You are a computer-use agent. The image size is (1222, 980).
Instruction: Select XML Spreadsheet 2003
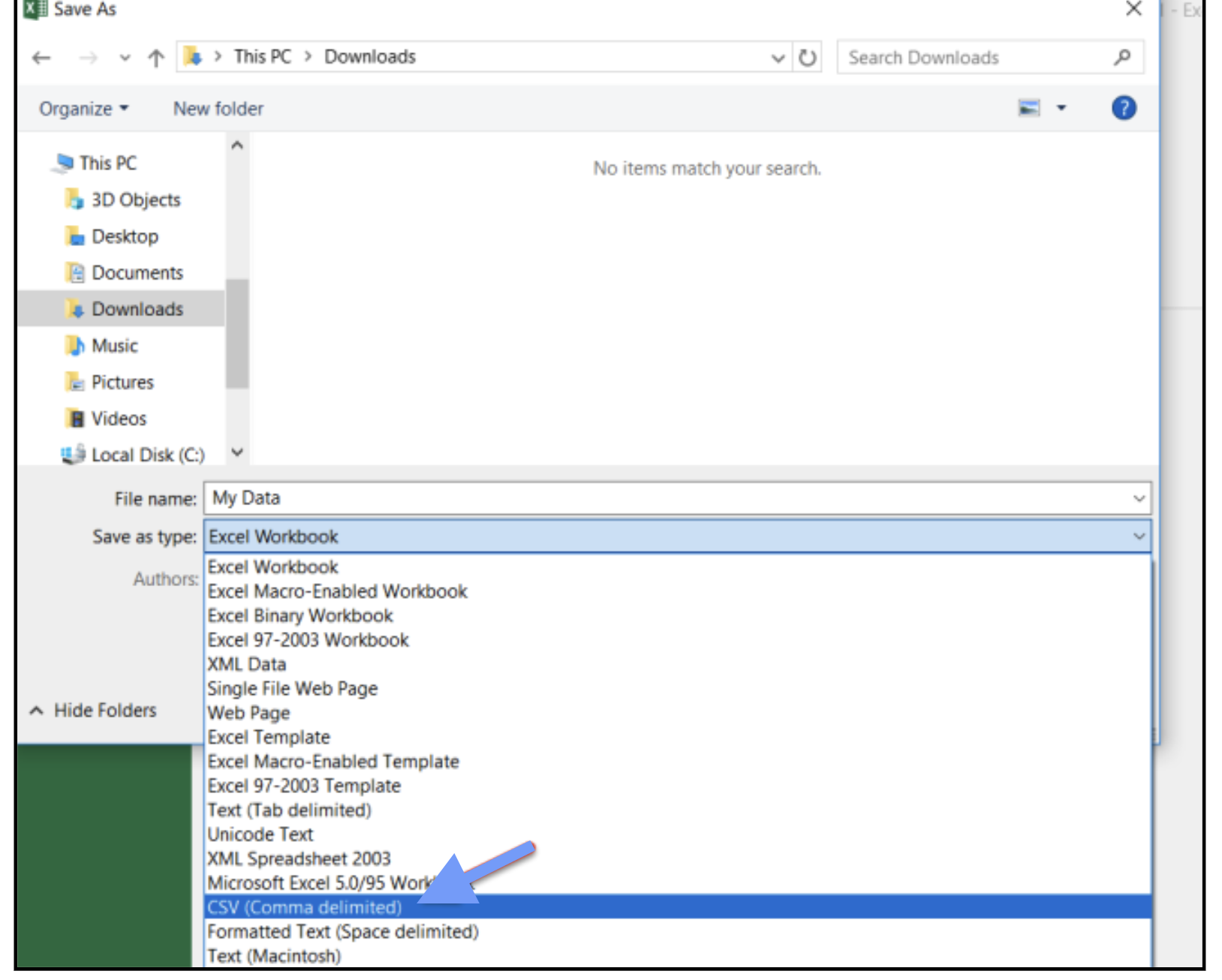pyautogui.click(x=678, y=858)
